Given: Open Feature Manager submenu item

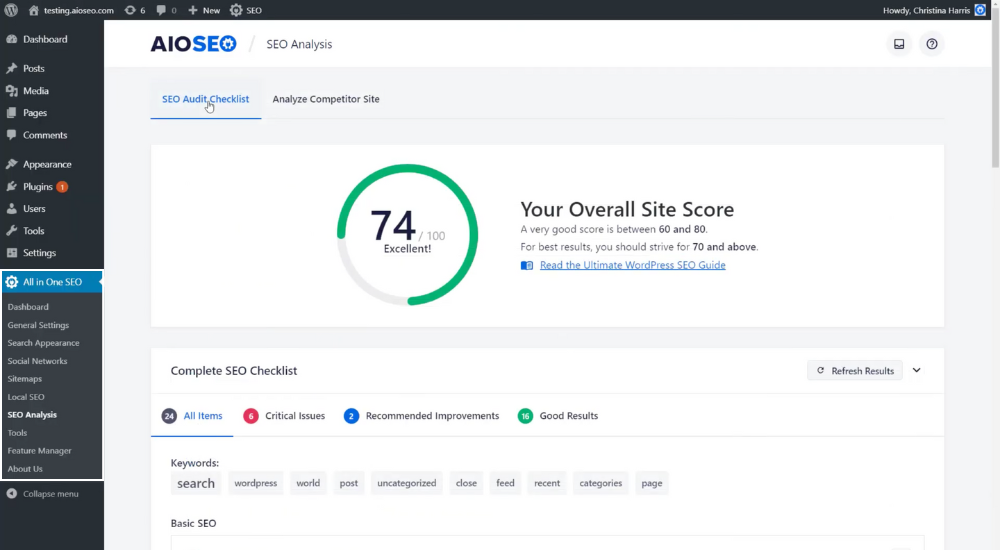Looking at the screenshot, I should [x=40, y=450].
